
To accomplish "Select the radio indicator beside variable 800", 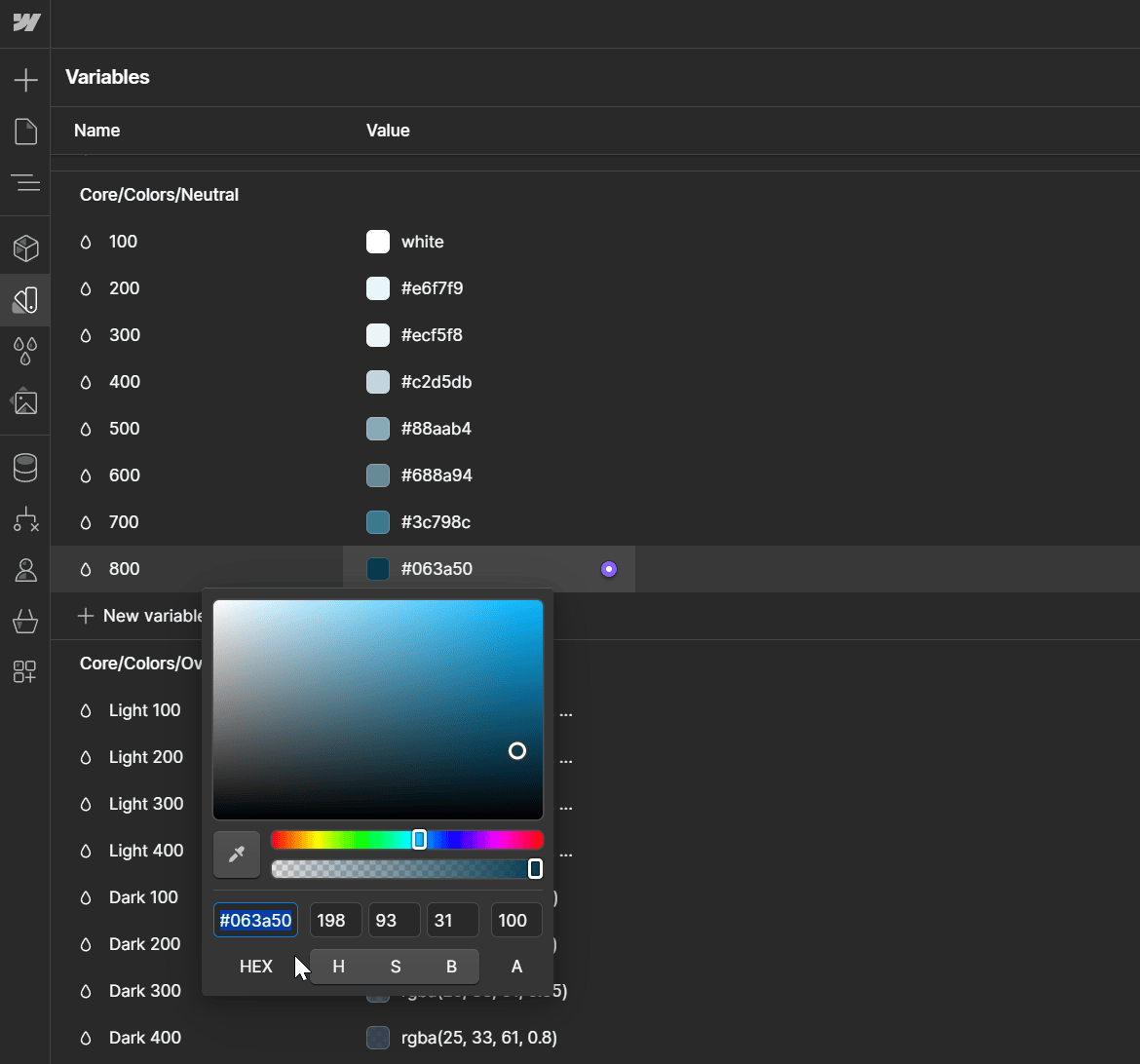I will 609,568.
